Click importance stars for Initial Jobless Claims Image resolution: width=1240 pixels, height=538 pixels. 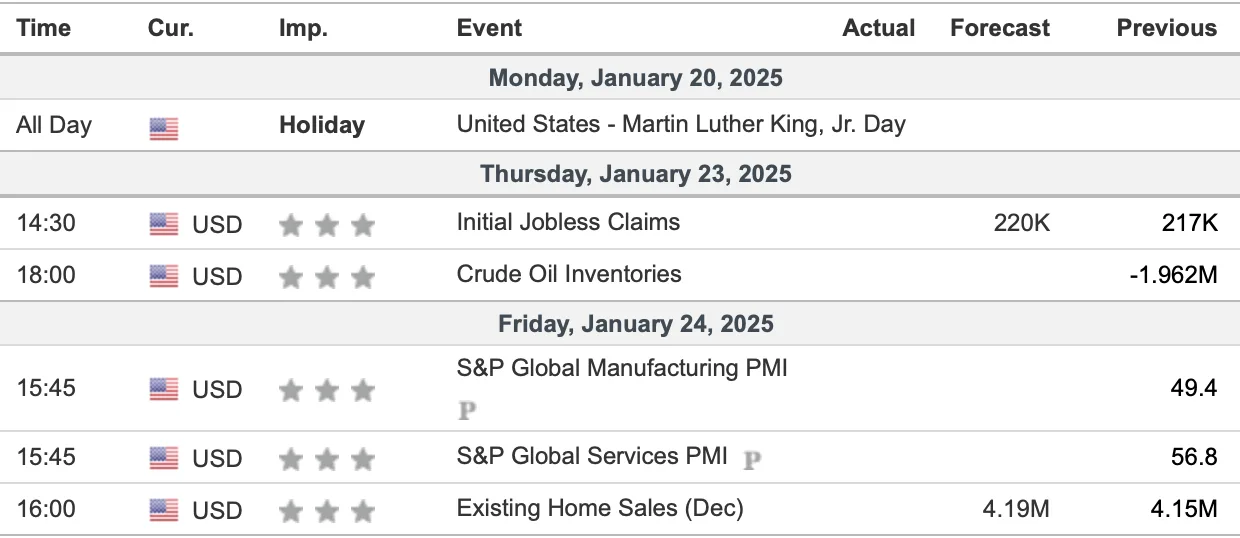click(327, 225)
